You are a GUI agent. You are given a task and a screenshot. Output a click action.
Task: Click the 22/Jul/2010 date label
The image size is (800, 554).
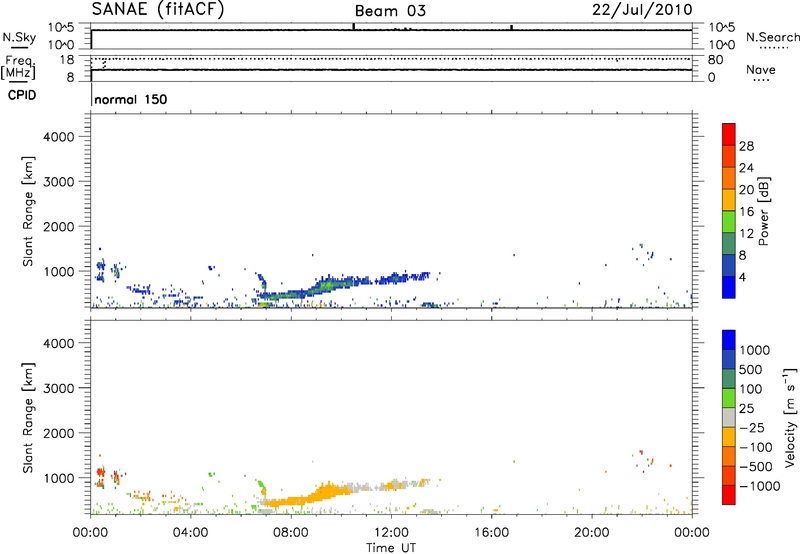[x=641, y=9]
